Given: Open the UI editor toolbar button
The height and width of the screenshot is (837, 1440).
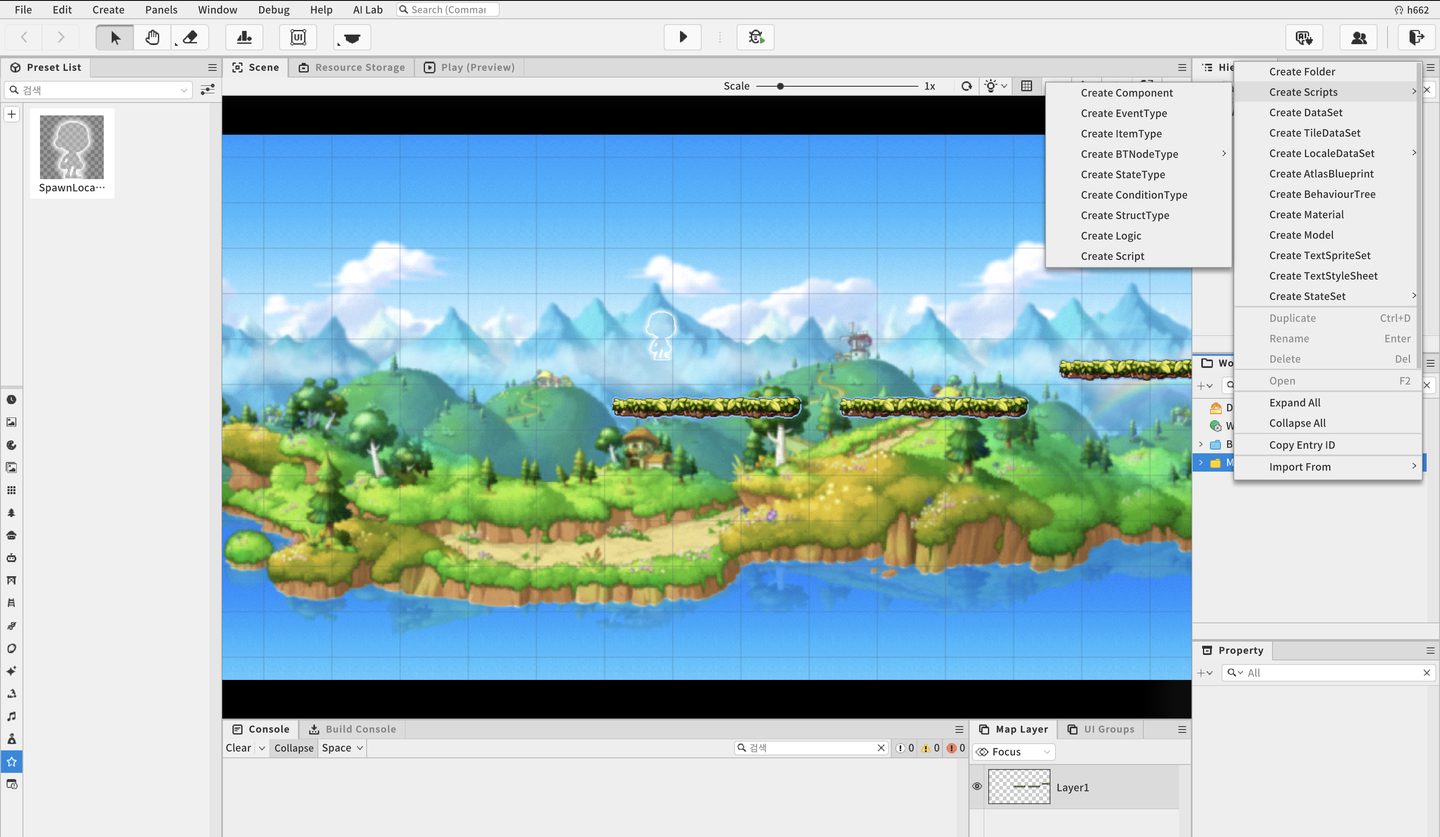Looking at the screenshot, I should click(x=298, y=37).
